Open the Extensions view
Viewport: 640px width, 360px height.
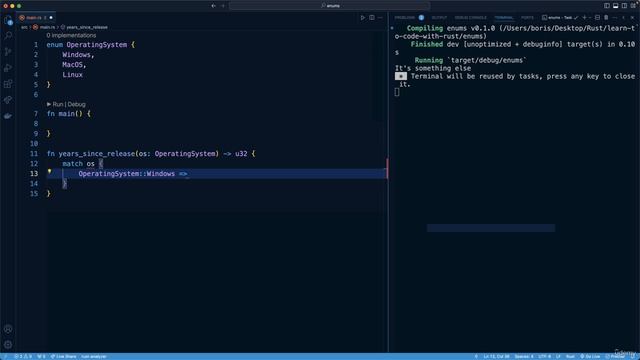click(8, 84)
